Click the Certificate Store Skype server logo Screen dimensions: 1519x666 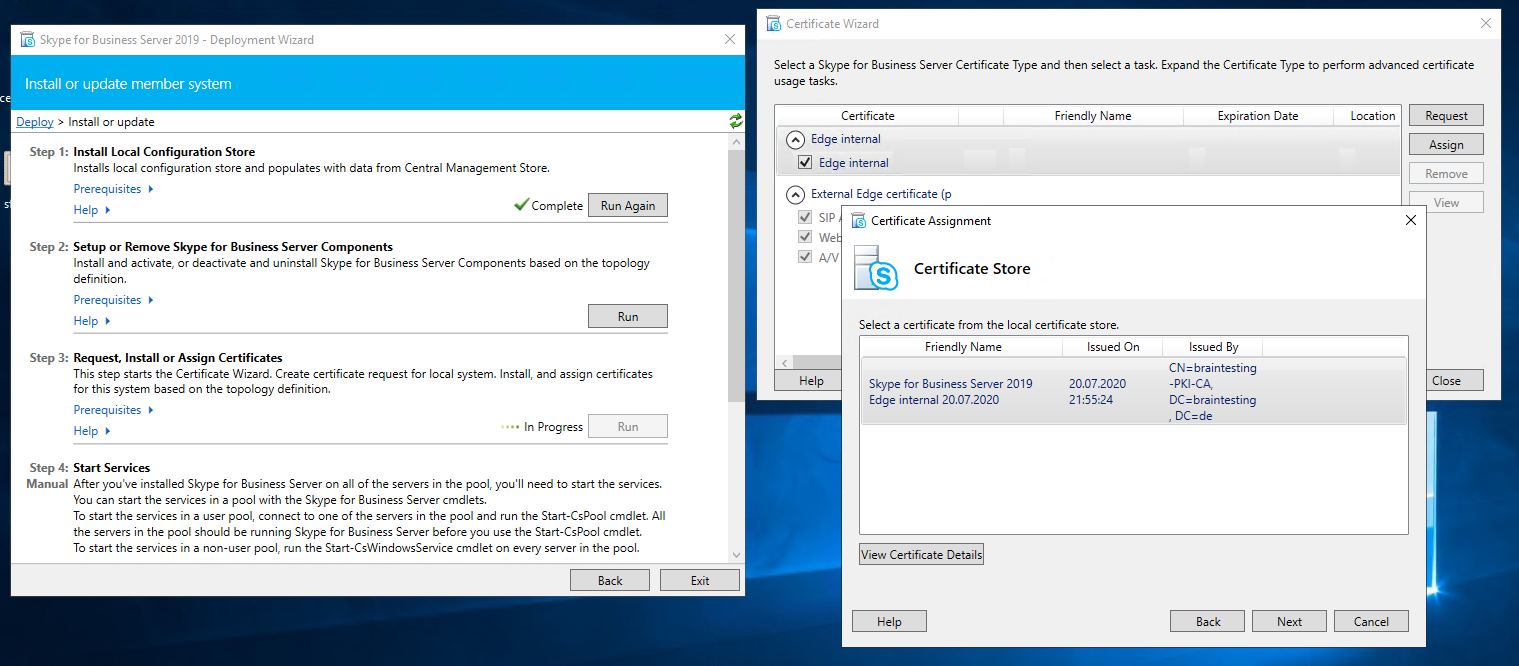tap(876, 268)
